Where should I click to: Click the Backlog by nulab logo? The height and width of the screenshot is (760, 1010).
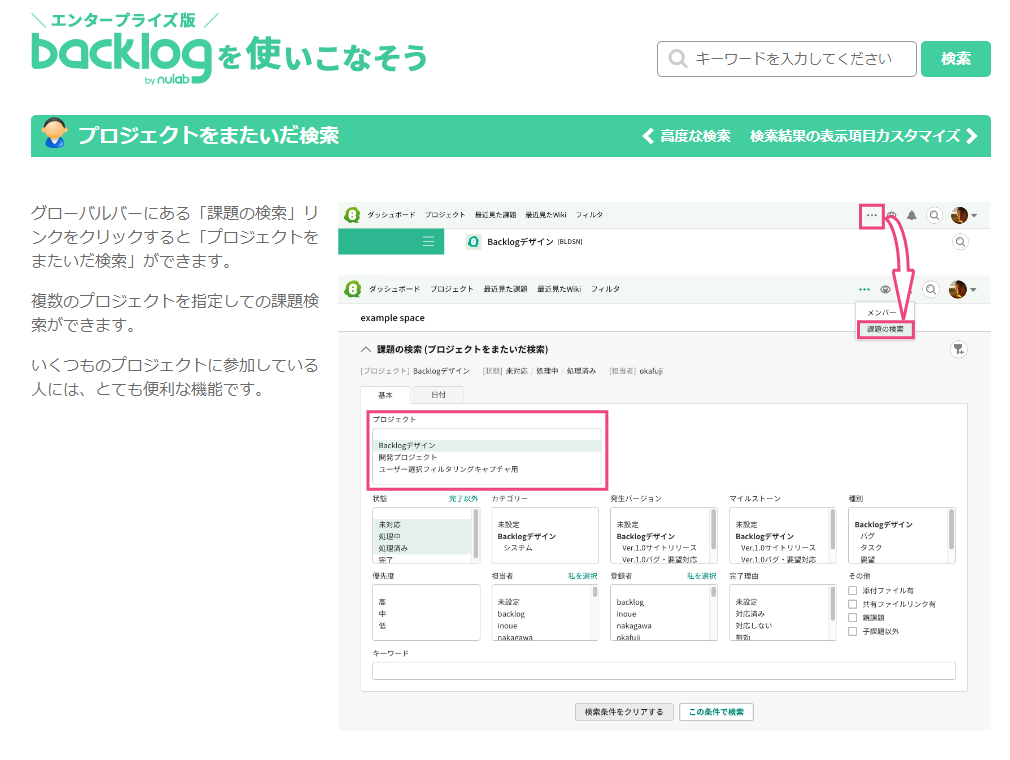[121, 59]
